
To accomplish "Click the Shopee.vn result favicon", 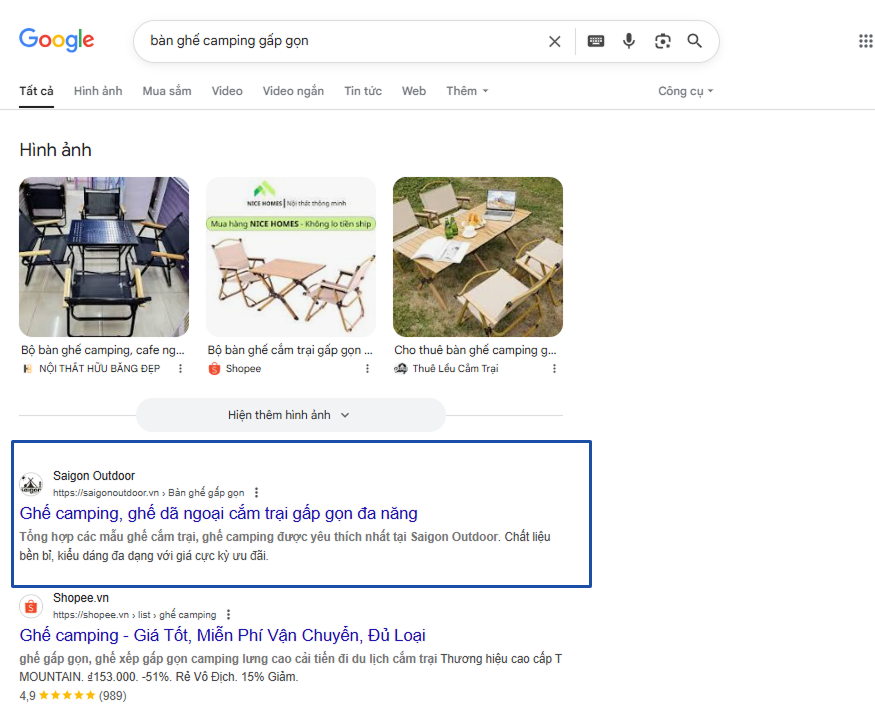I will click(x=31, y=607).
